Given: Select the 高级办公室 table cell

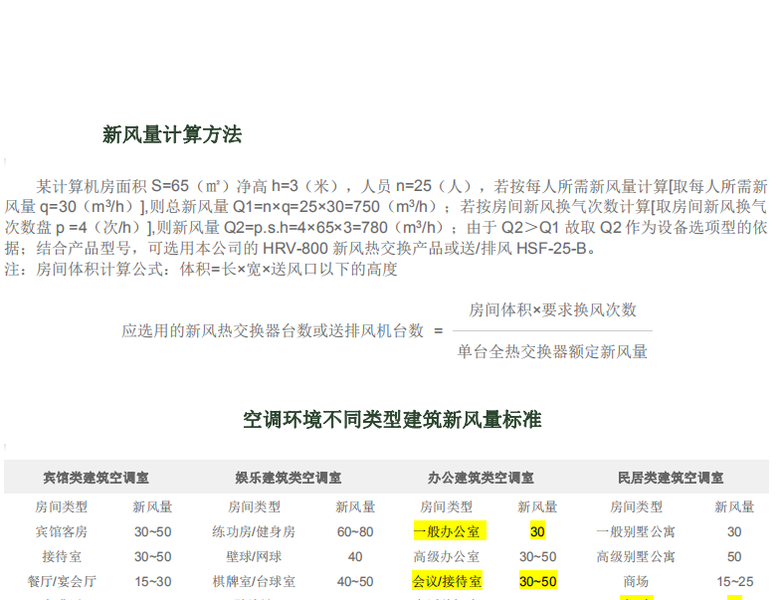Looking at the screenshot, I should 446,556.
